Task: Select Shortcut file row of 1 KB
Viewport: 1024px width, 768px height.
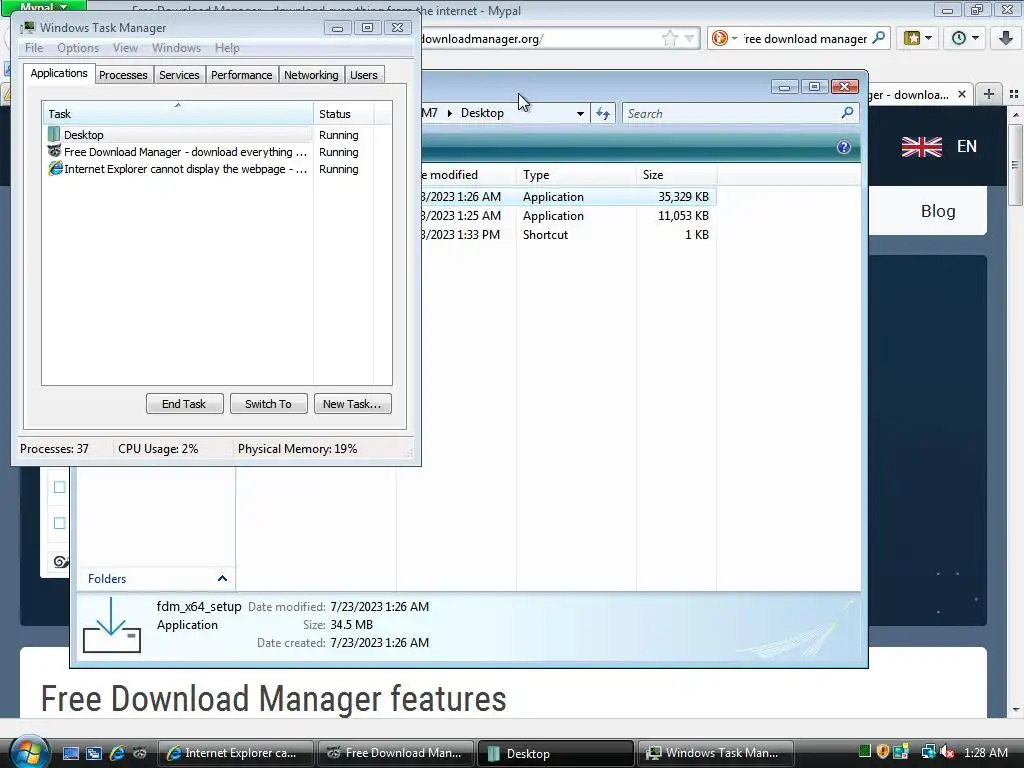Action: (x=568, y=234)
